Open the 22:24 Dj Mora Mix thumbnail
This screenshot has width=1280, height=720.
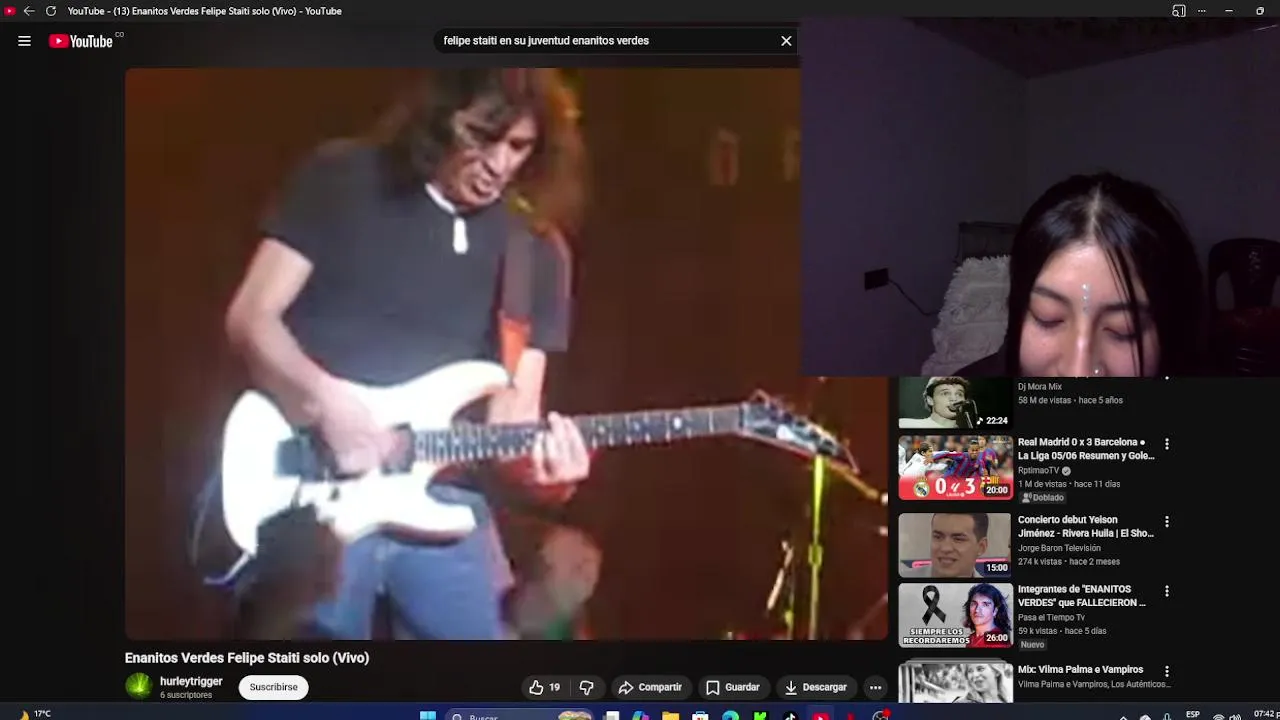[955, 402]
